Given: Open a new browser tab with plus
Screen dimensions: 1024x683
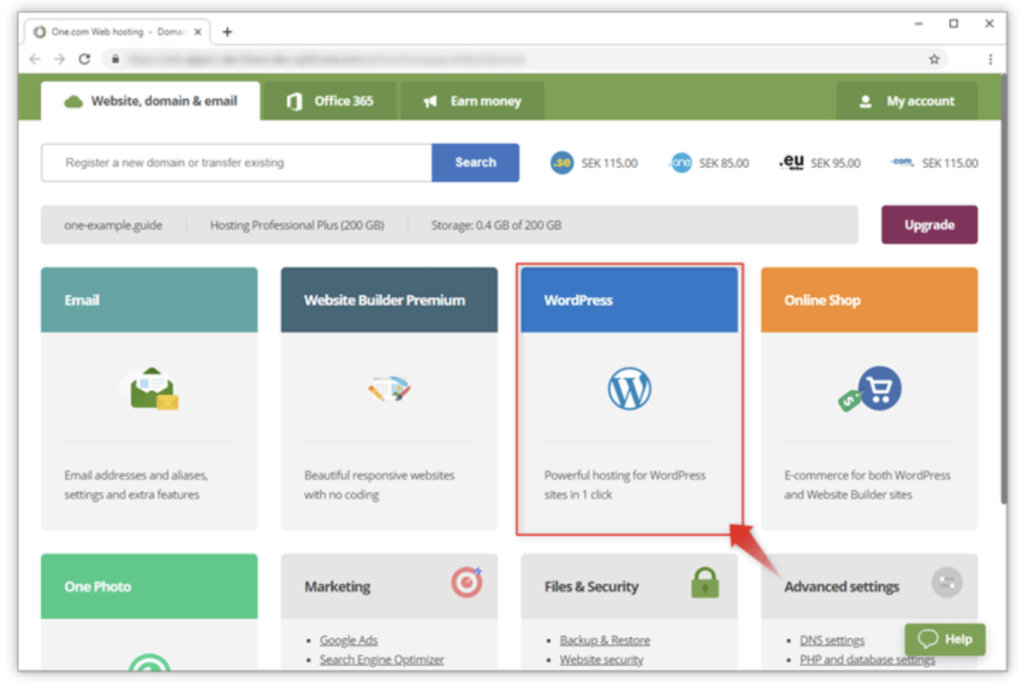Looking at the screenshot, I should tap(227, 31).
